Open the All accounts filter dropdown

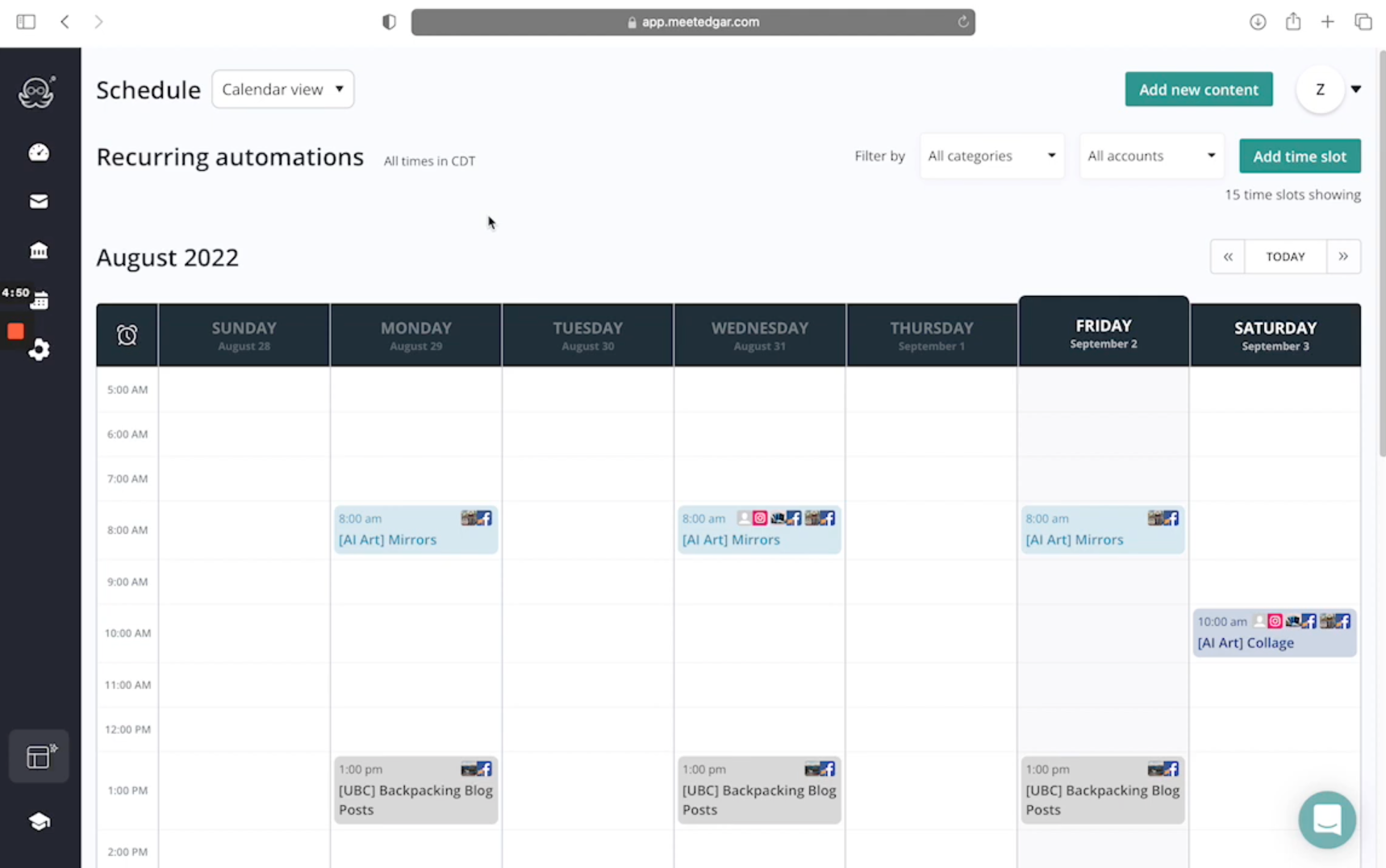coord(1150,156)
